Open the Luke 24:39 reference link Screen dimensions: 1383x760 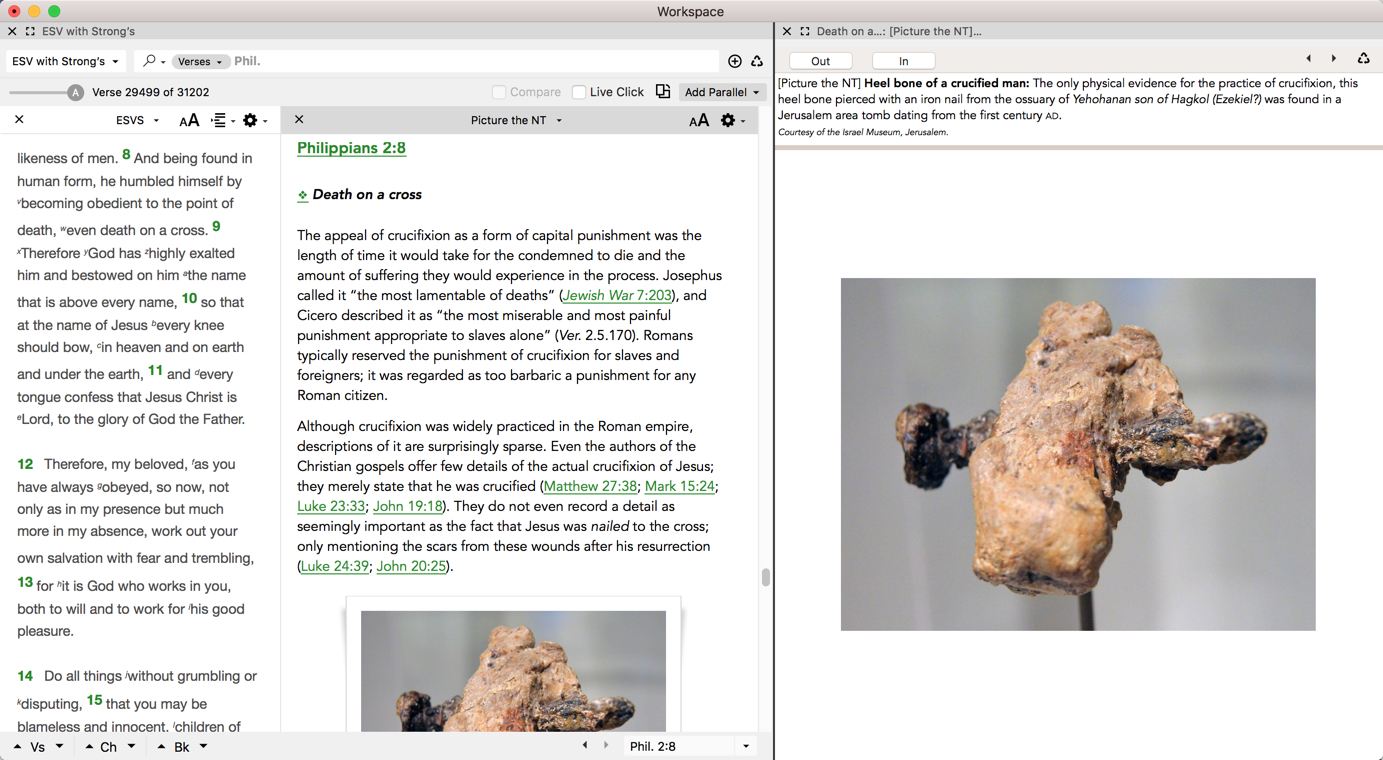tap(335, 566)
